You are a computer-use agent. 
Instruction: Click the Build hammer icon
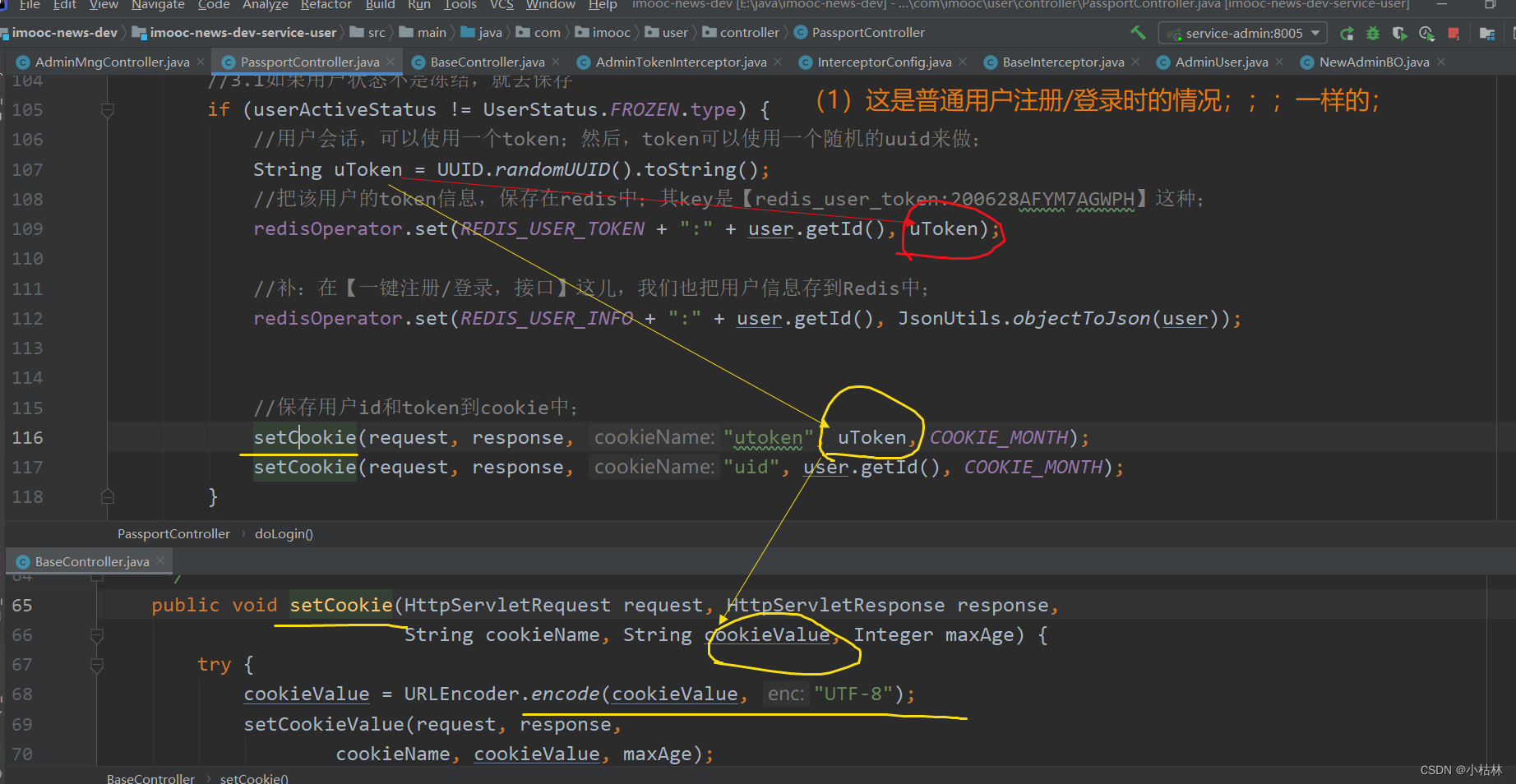coord(1137,33)
